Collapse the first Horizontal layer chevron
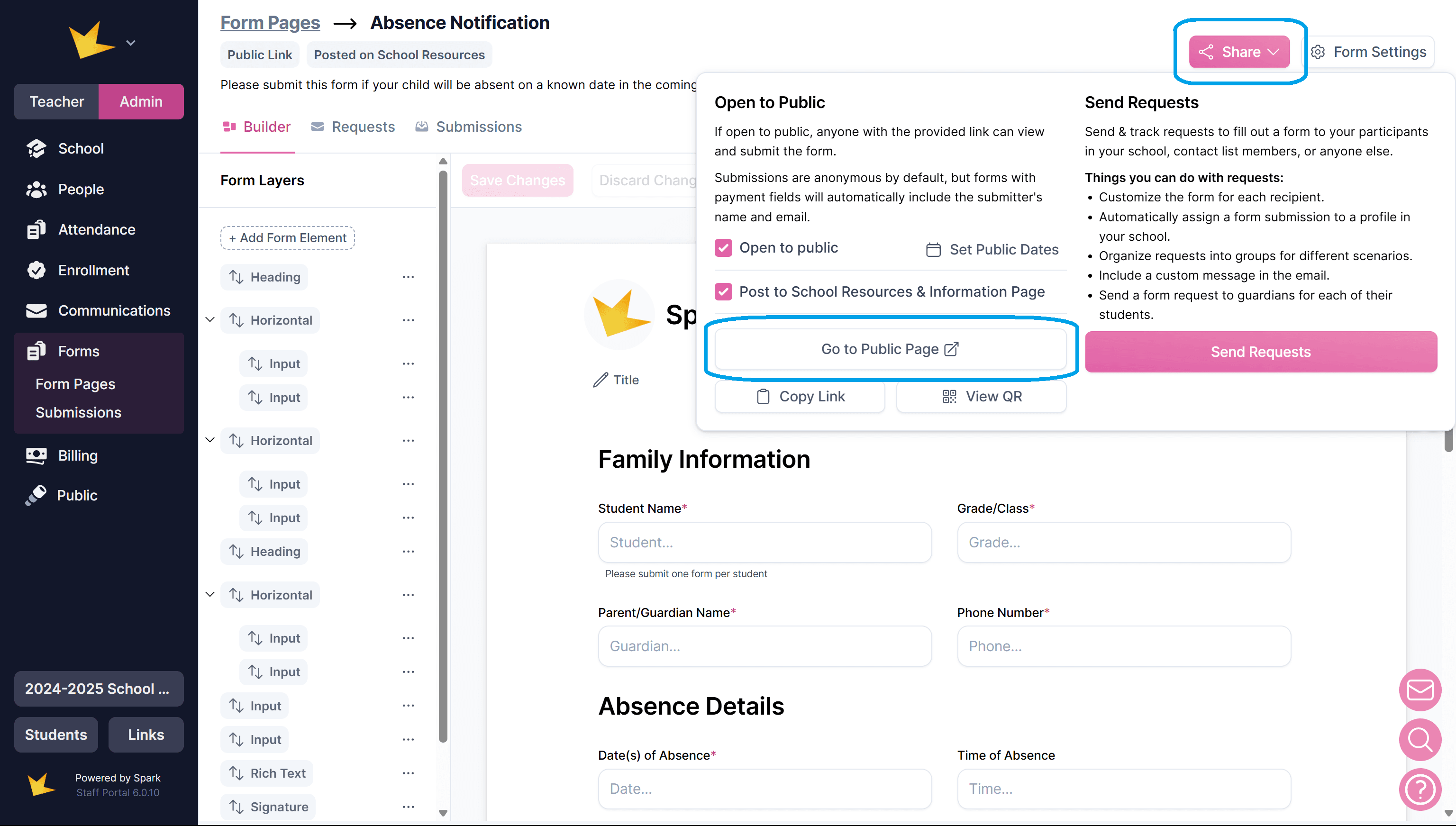This screenshot has width=1456, height=826. [x=210, y=320]
